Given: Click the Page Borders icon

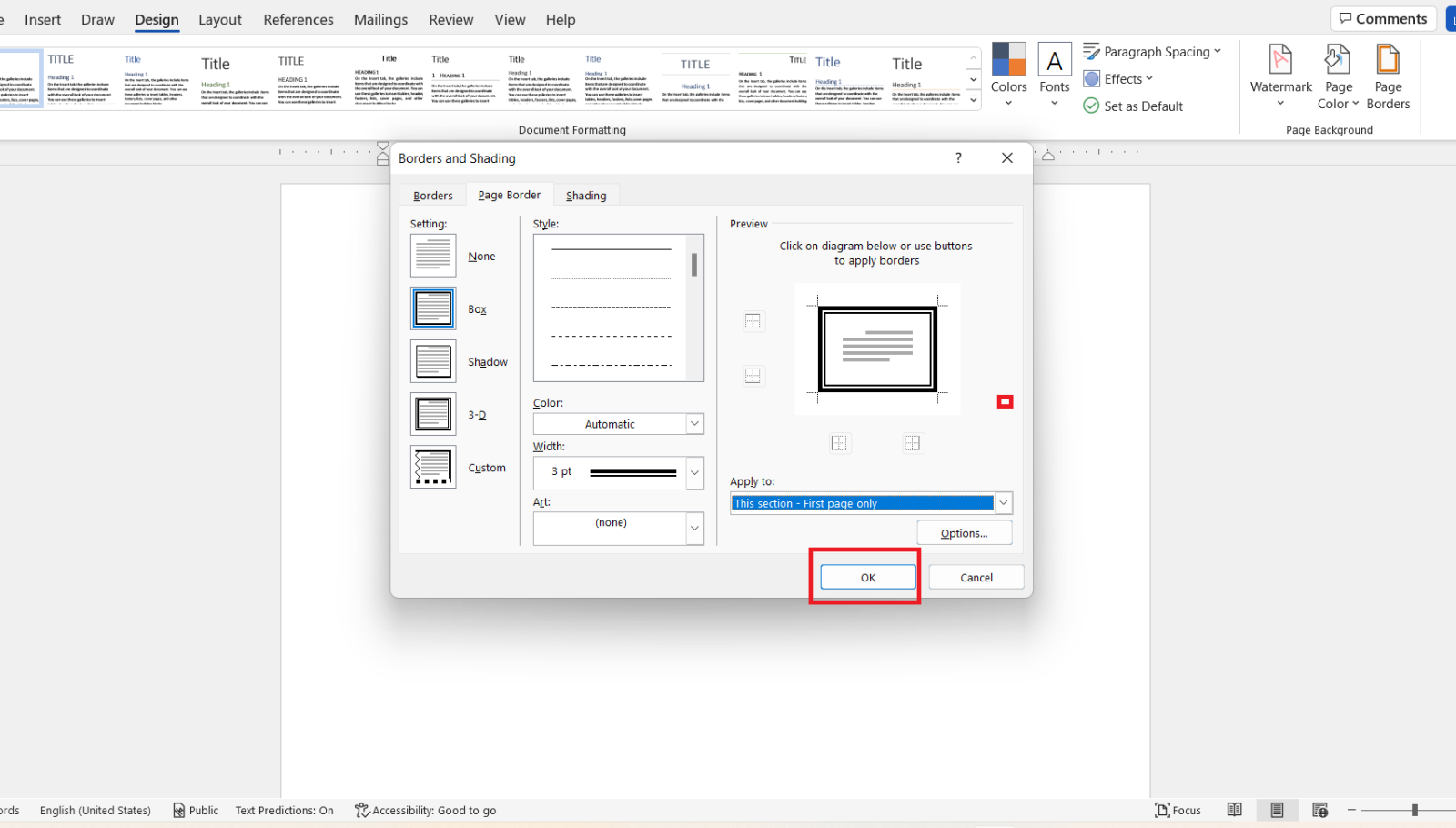Looking at the screenshot, I should click(1388, 62).
